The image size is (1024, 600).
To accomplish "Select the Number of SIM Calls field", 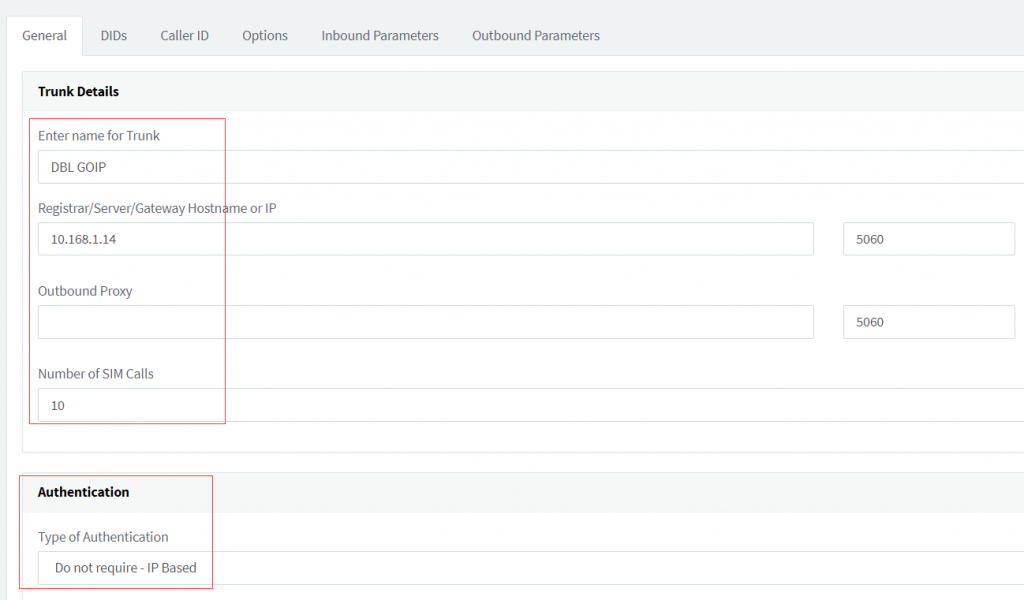I will coord(130,405).
